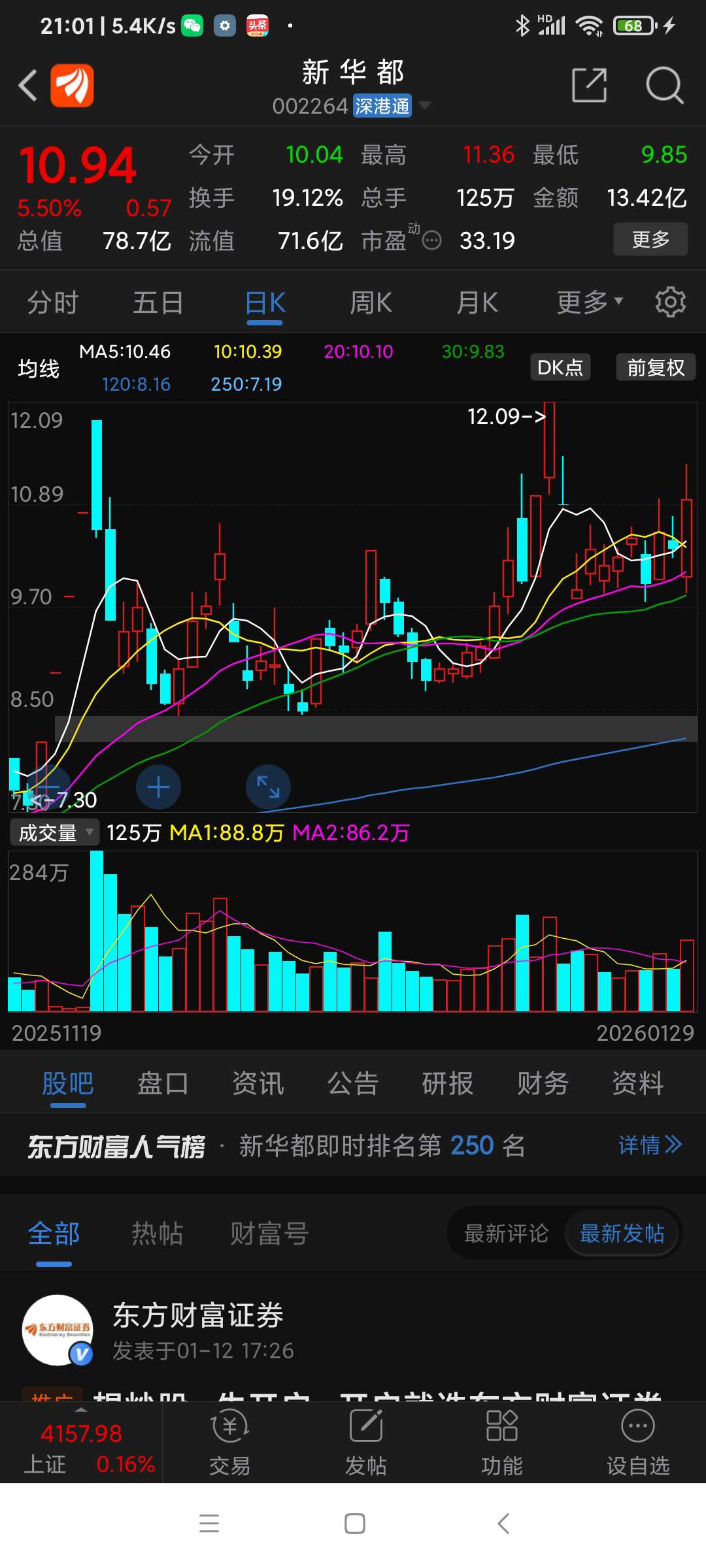Tap the partly hidden chart button at left
The image size is (706, 1568).
pos(47,789)
